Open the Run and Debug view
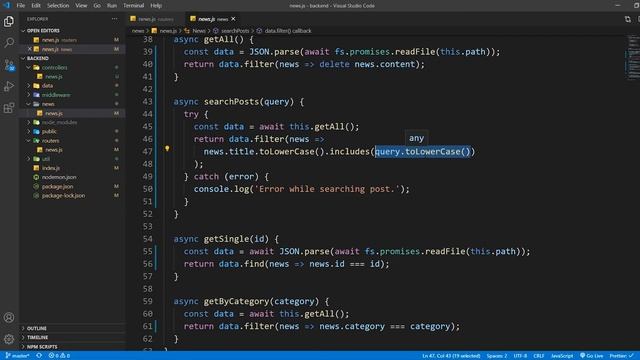 click(9, 86)
